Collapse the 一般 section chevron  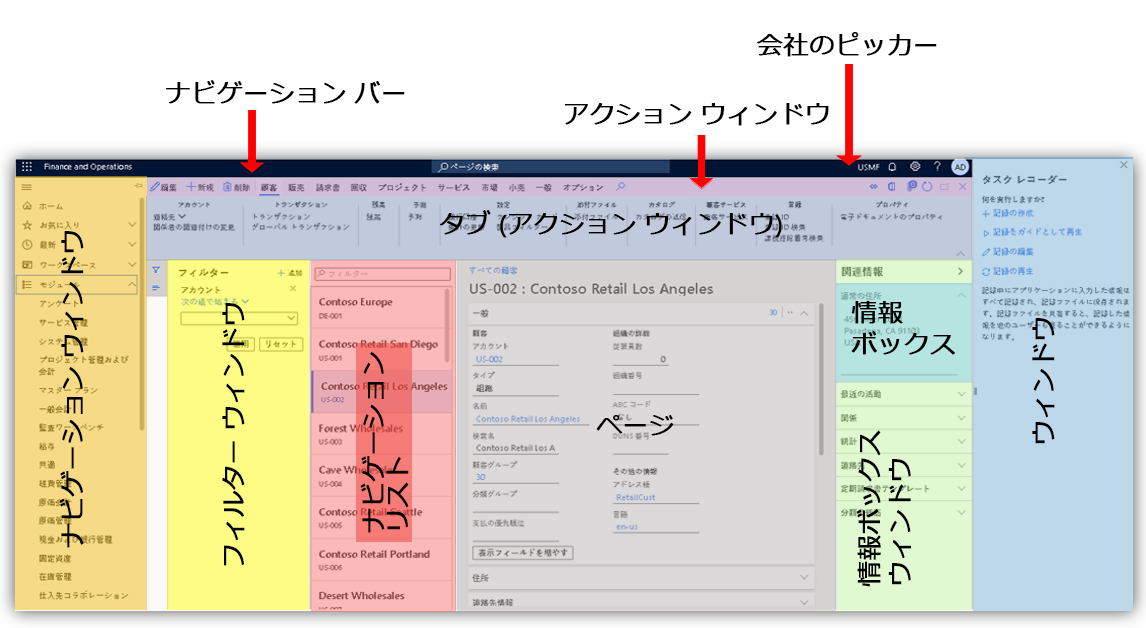click(804, 313)
